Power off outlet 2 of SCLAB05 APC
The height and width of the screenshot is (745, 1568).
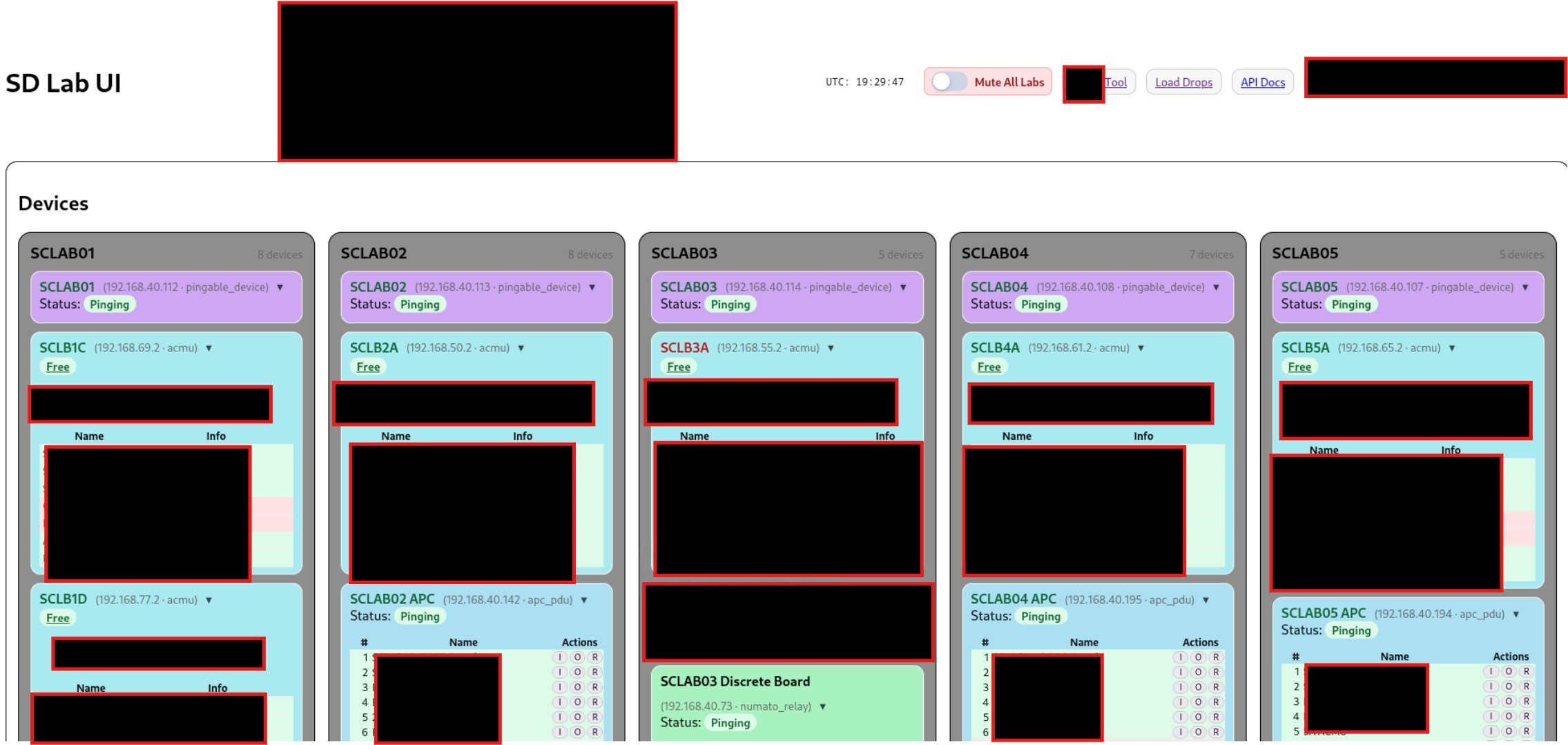(x=1509, y=686)
